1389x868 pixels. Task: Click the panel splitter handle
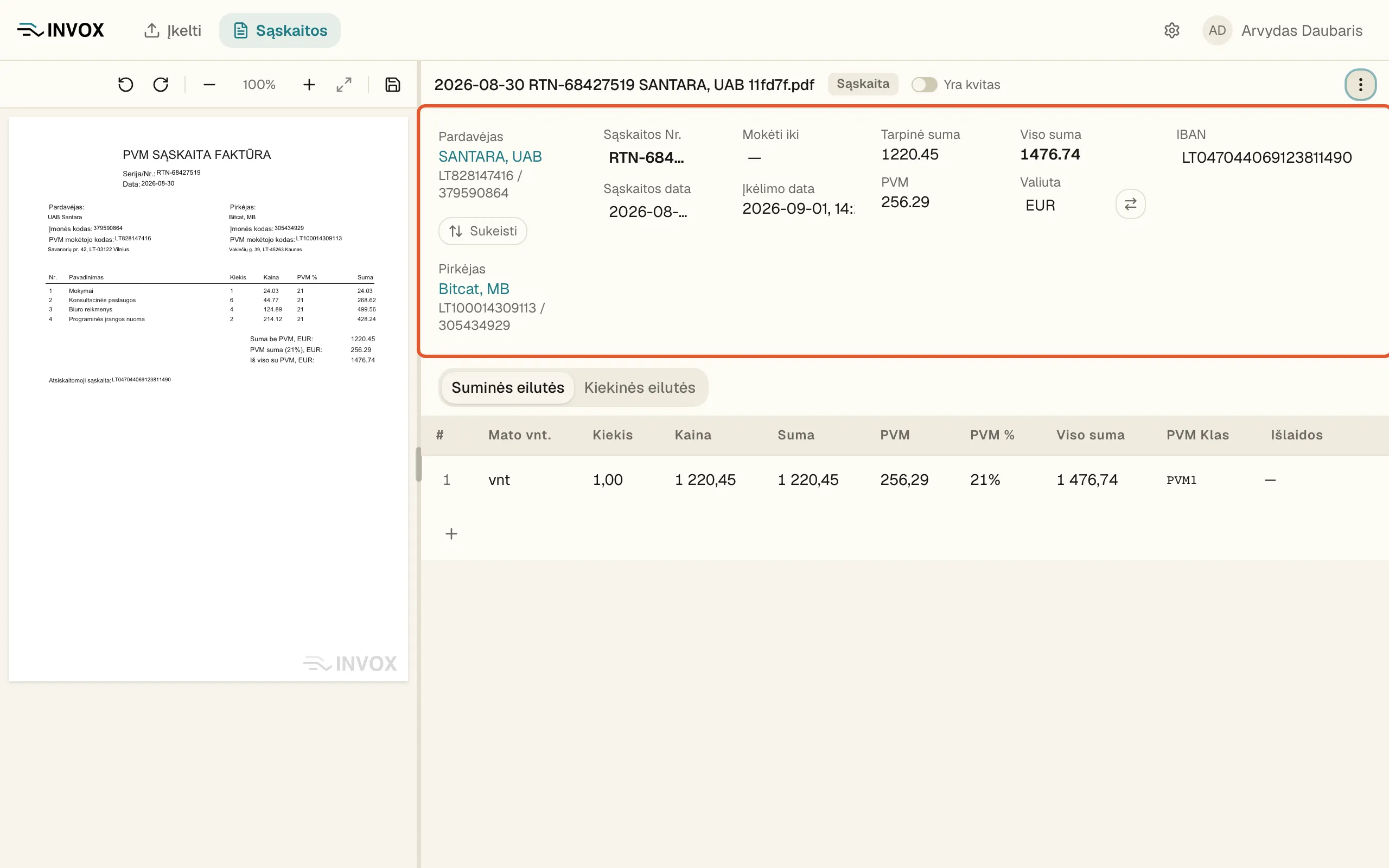pos(418,464)
